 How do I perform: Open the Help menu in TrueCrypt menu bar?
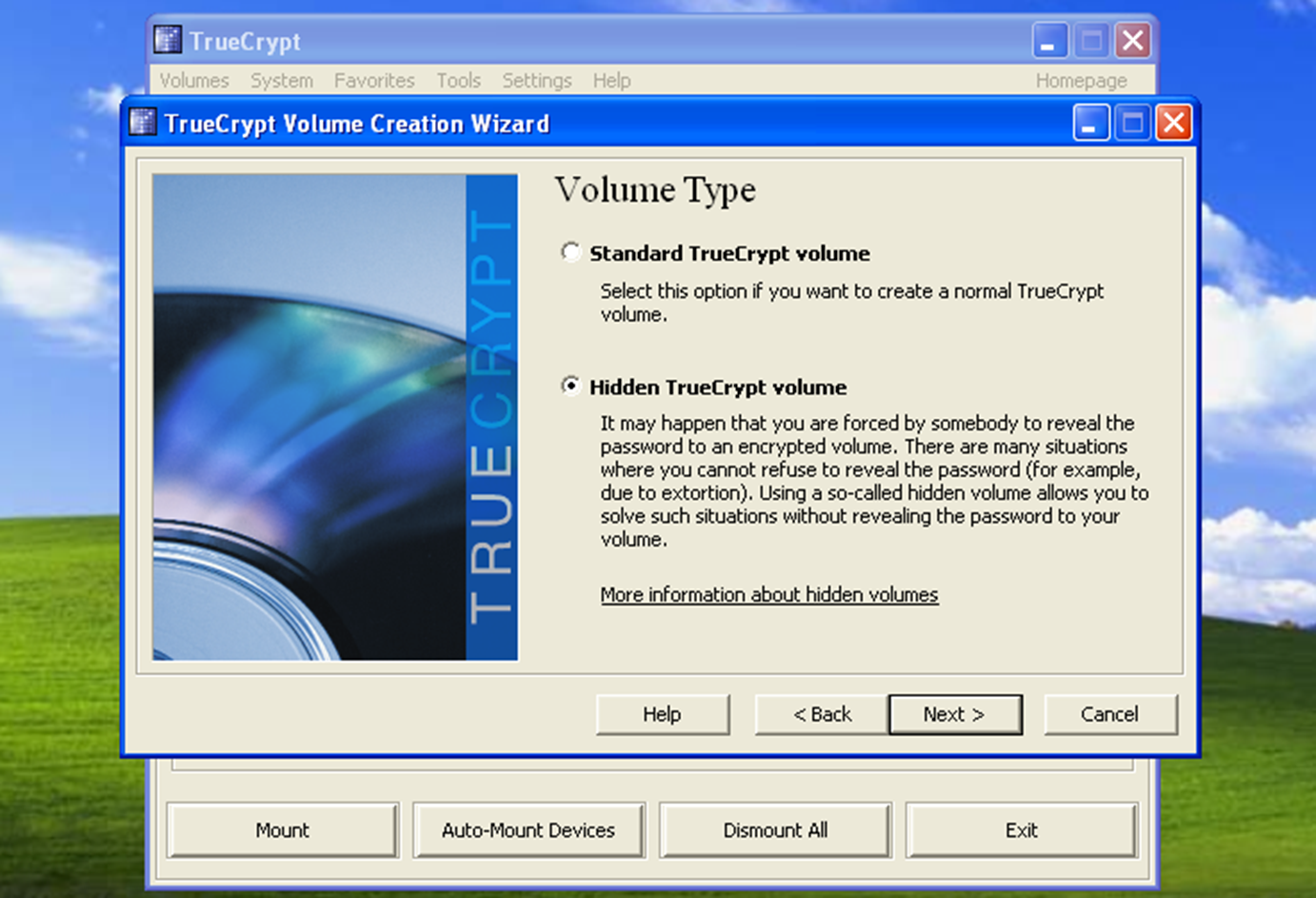point(611,80)
